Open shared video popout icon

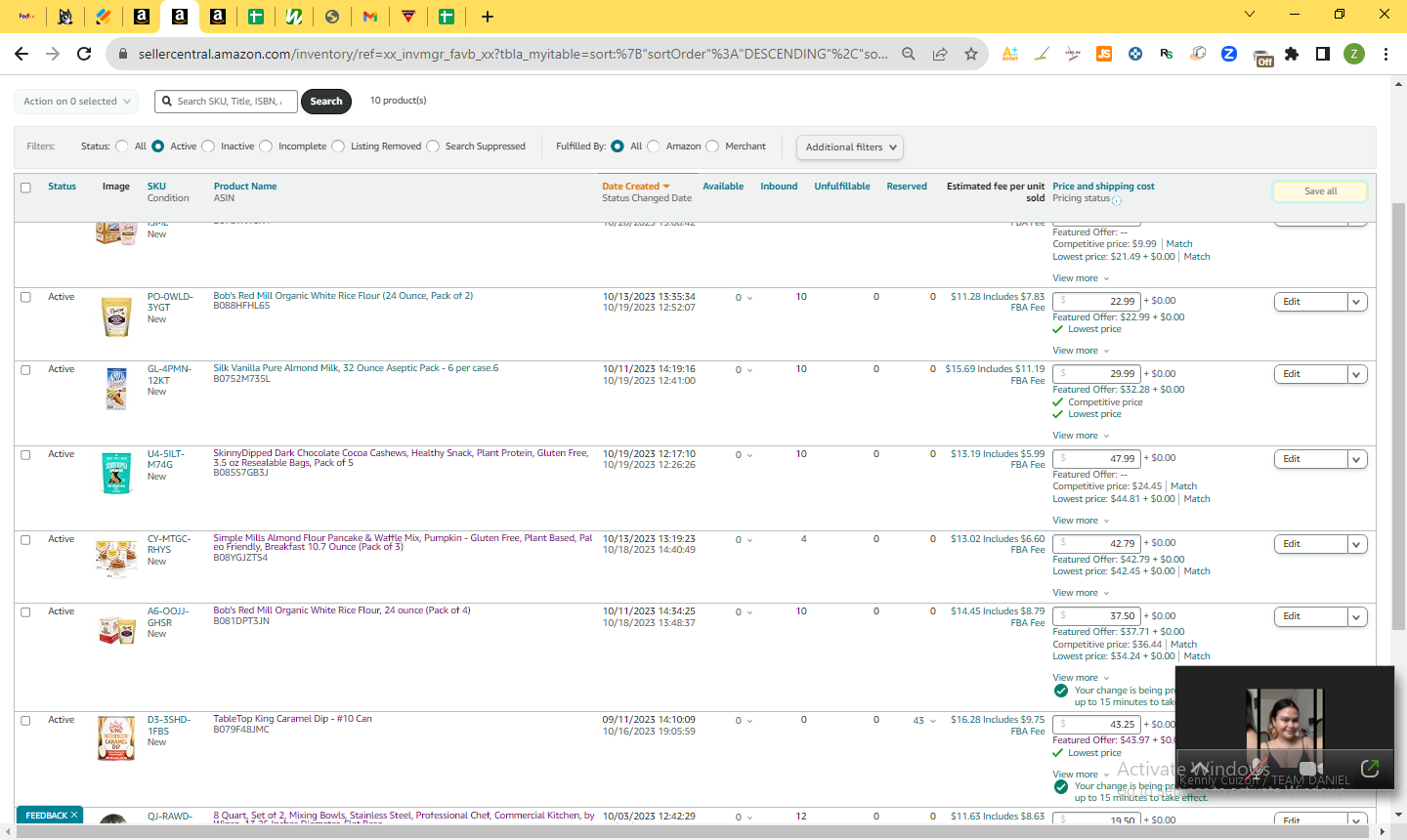point(1370,769)
